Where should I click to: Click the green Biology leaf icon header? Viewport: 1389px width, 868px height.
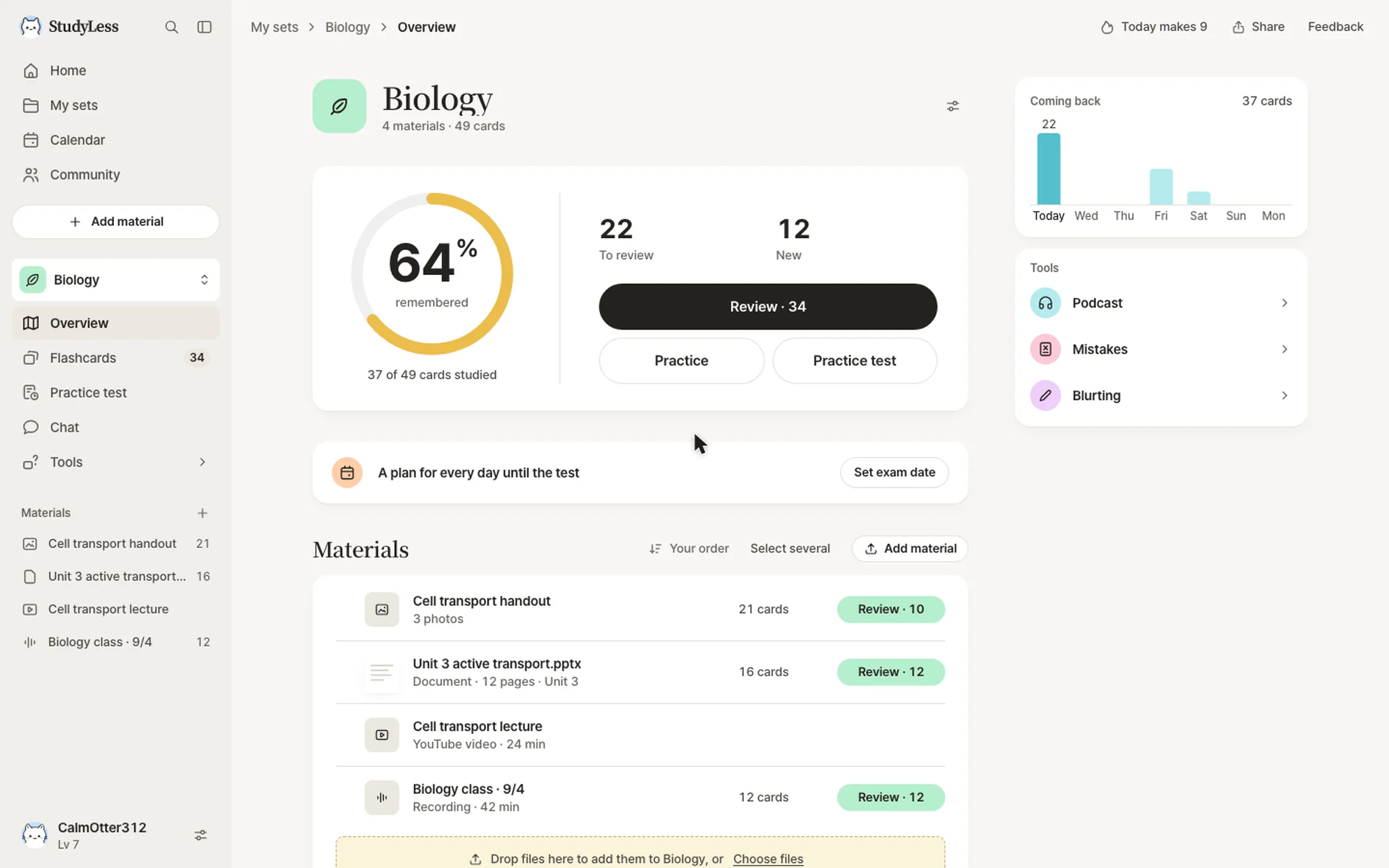coord(339,106)
